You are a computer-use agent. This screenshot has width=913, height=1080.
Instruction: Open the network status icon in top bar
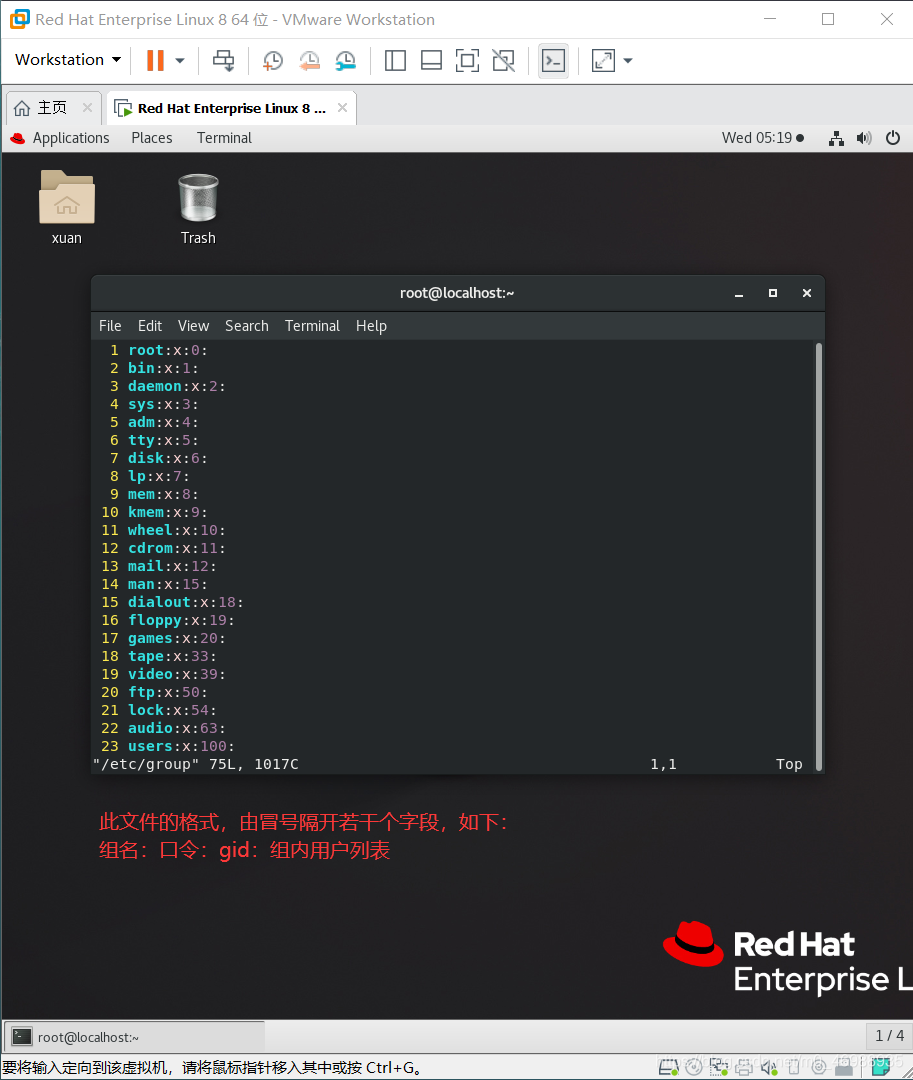(837, 138)
